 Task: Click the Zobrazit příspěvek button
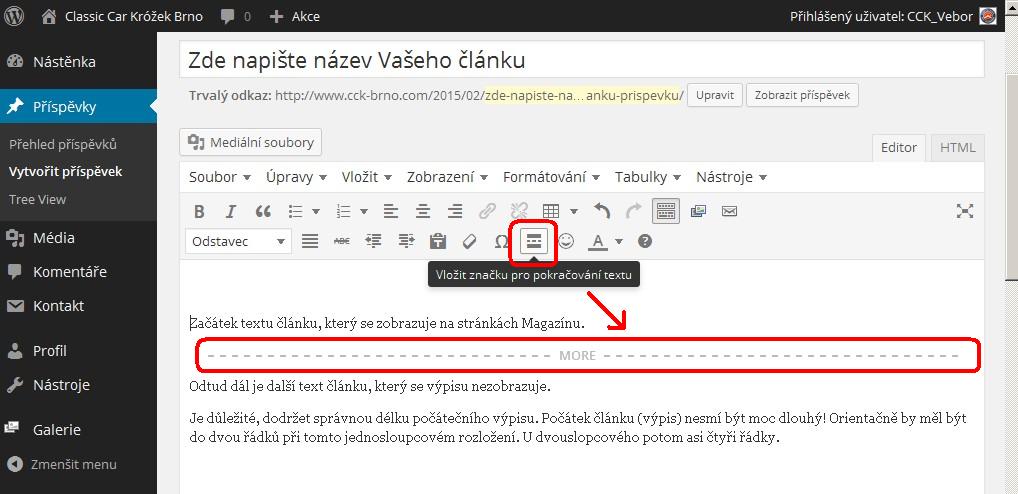click(802, 95)
